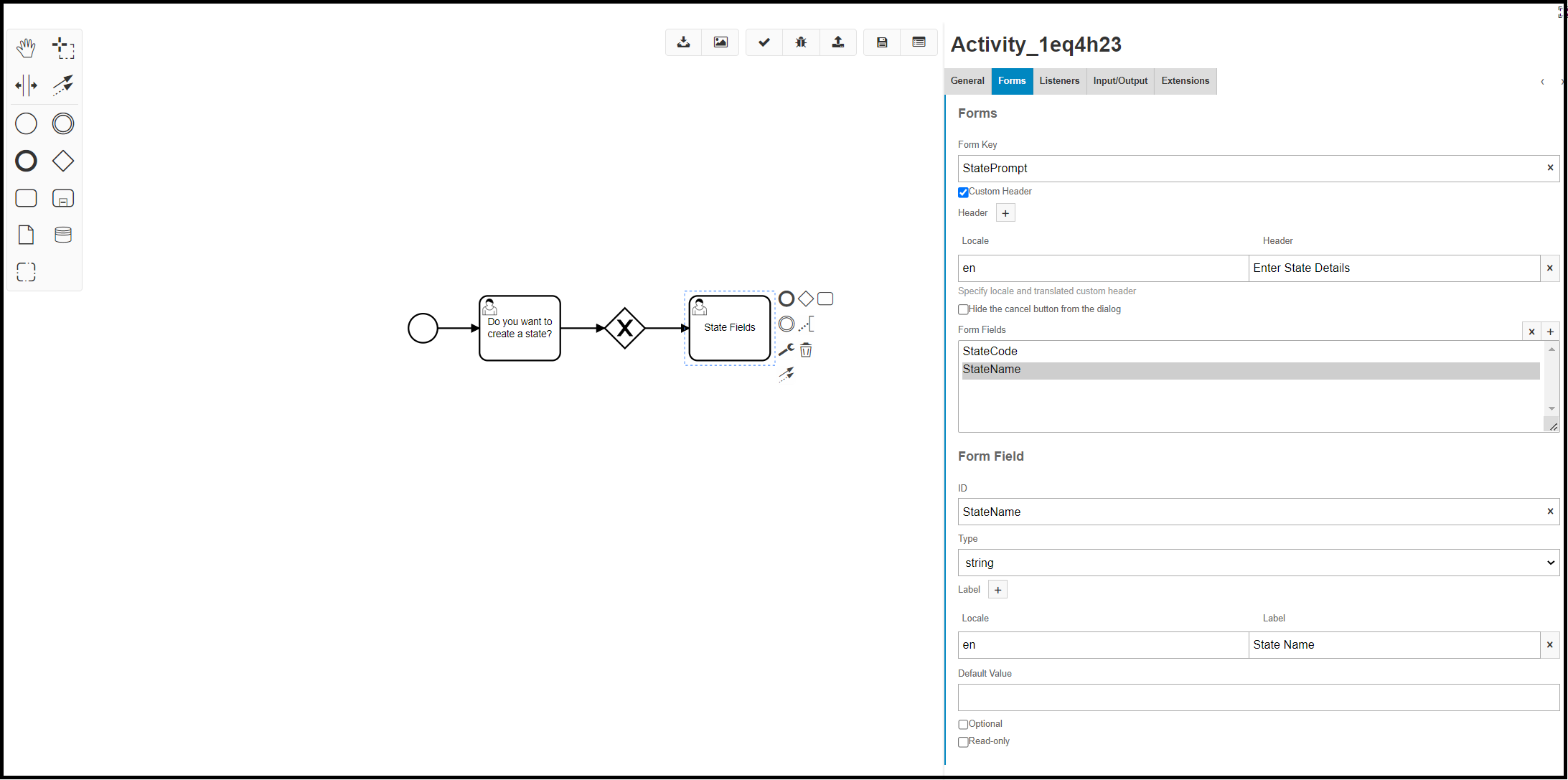Open the Input/Output tab
This screenshot has height=780, width=1568.
[x=1119, y=81]
